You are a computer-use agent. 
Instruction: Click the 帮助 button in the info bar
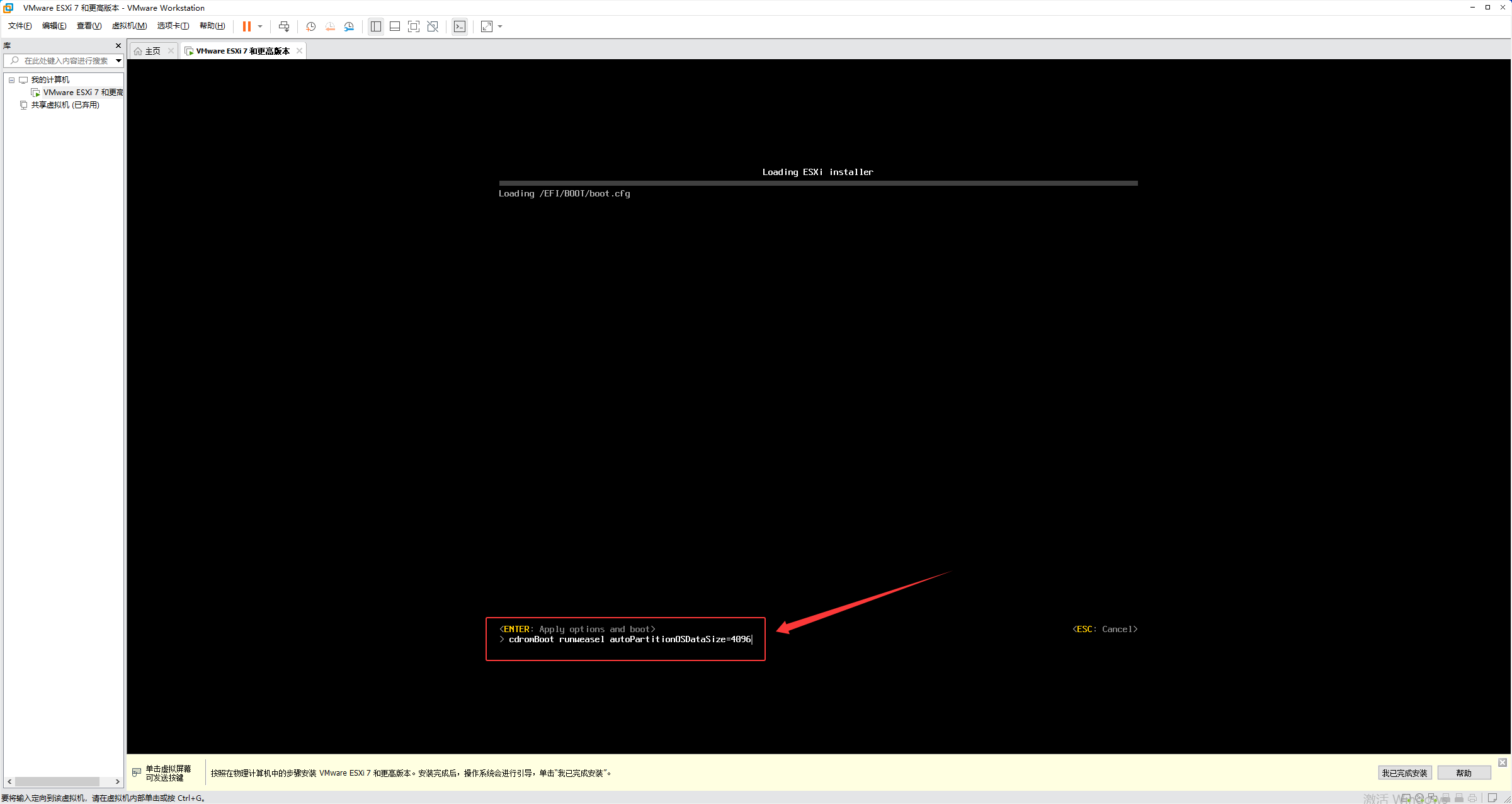coord(1464,773)
